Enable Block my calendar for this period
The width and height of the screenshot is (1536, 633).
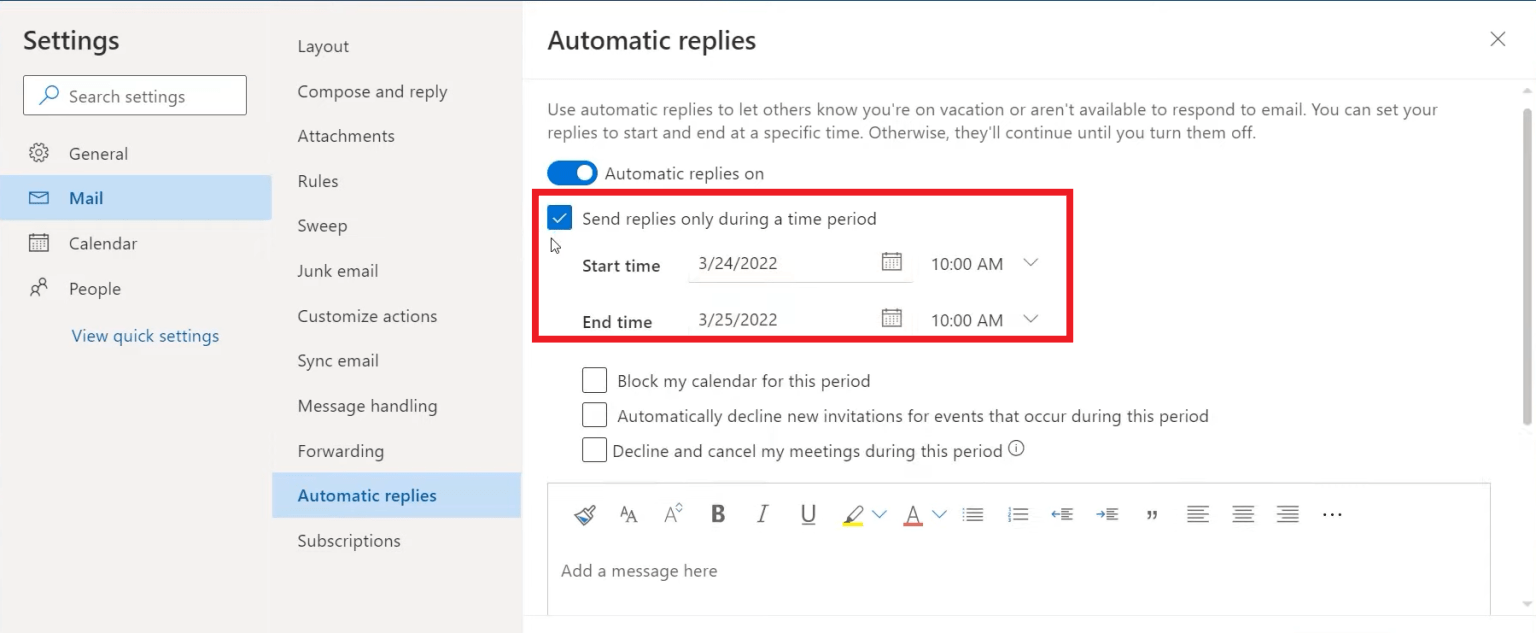coord(594,380)
